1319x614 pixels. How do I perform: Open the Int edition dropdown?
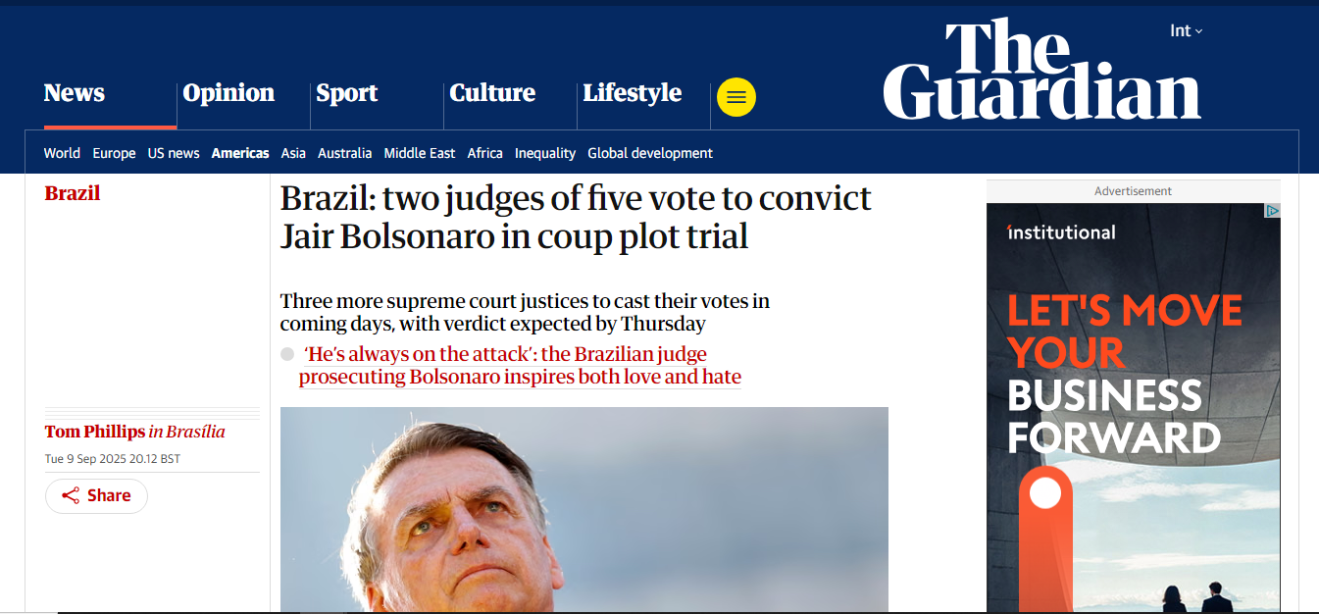coord(1185,30)
